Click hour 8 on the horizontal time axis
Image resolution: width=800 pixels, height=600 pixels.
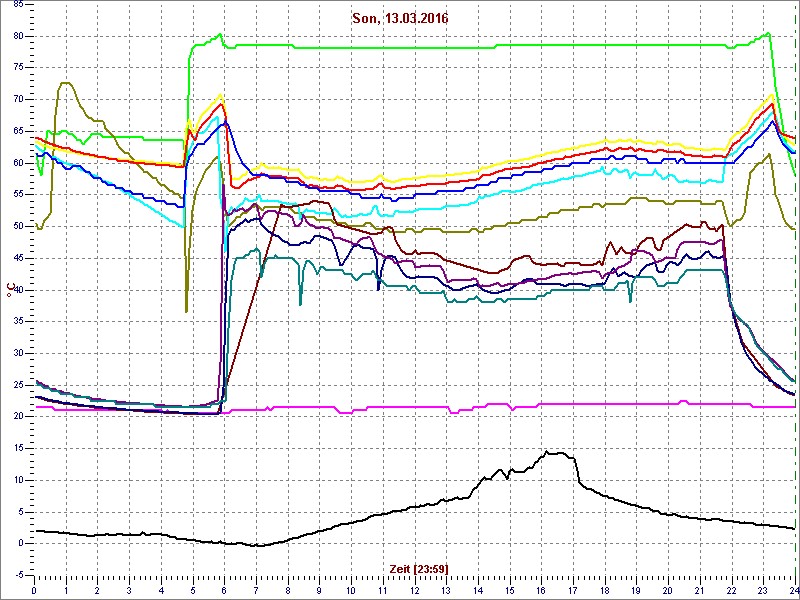[288, 591]
